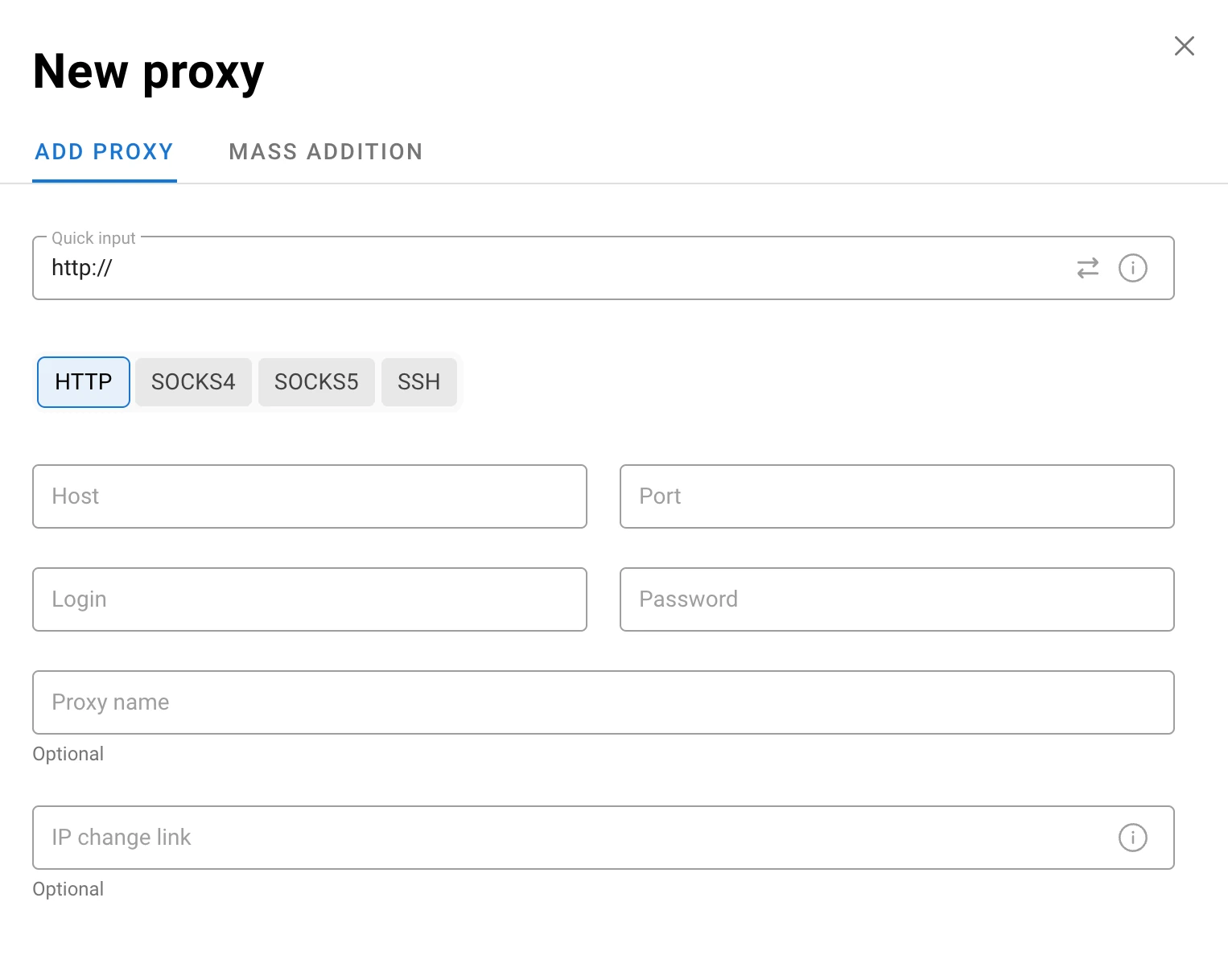Click the New proxy heading
The image size is (1228, 980).
tap(149, 72)
